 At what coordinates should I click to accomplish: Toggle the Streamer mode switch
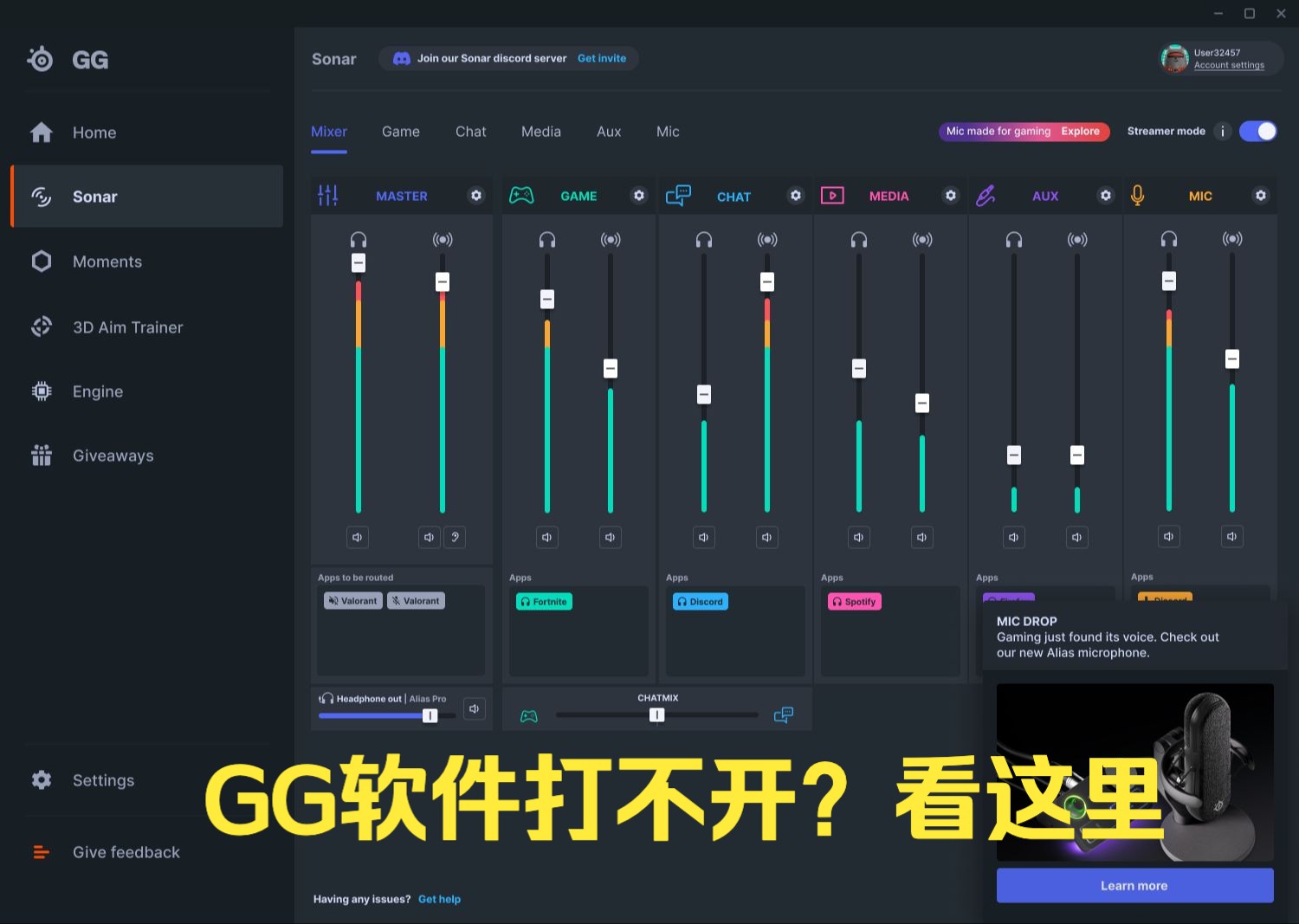1257,131
